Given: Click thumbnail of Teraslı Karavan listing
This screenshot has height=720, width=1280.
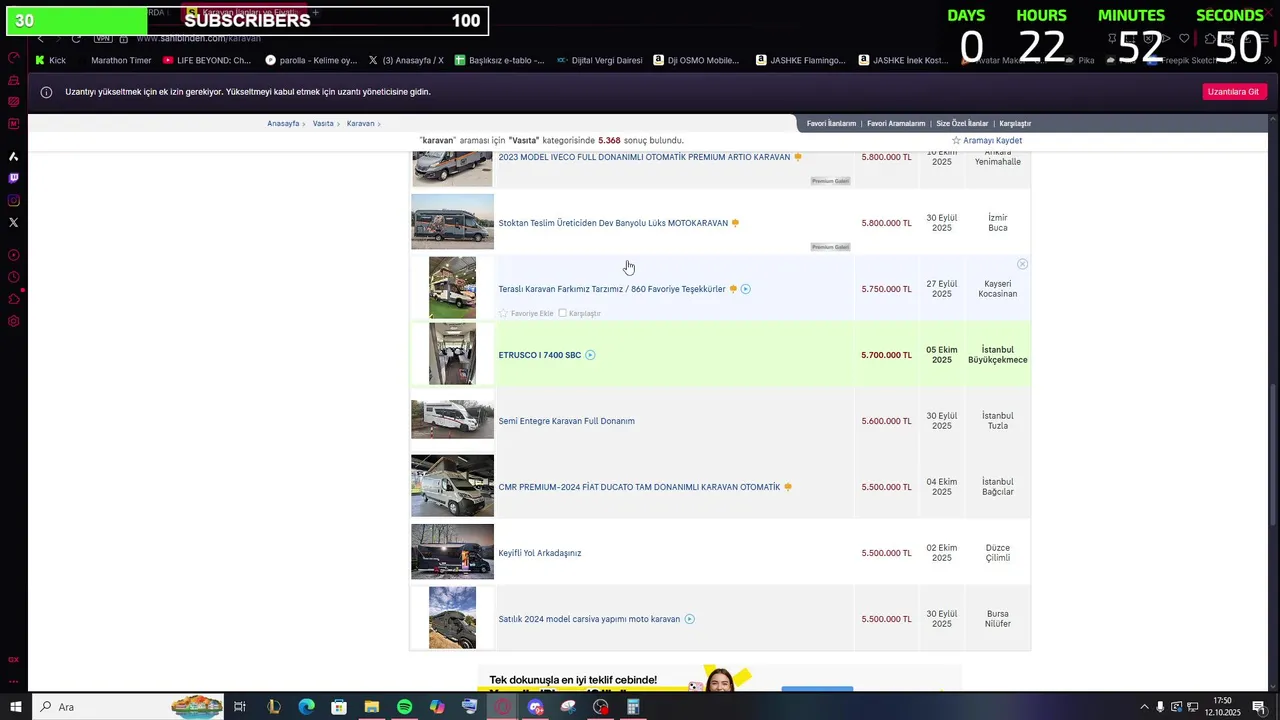Looking at the screenshot, I should point(452,287).
